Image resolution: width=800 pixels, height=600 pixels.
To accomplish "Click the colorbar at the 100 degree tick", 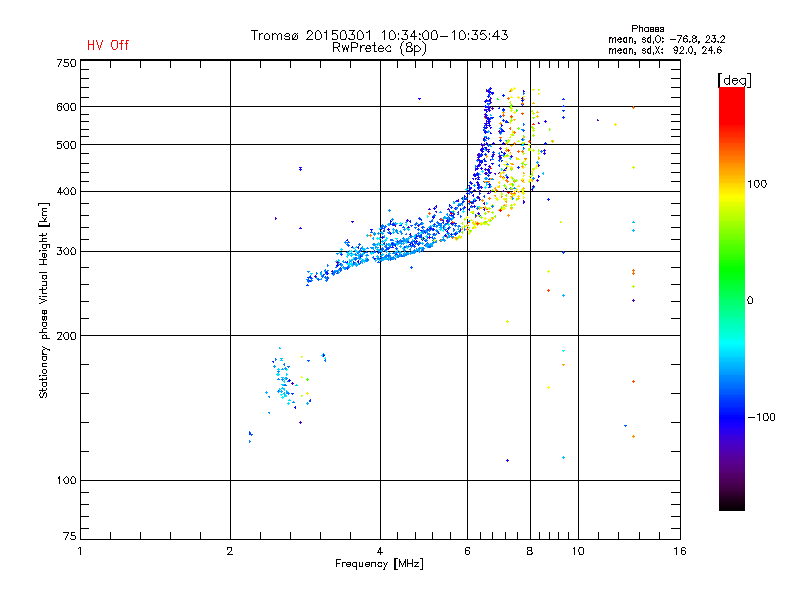I will [x=732, y=184].
